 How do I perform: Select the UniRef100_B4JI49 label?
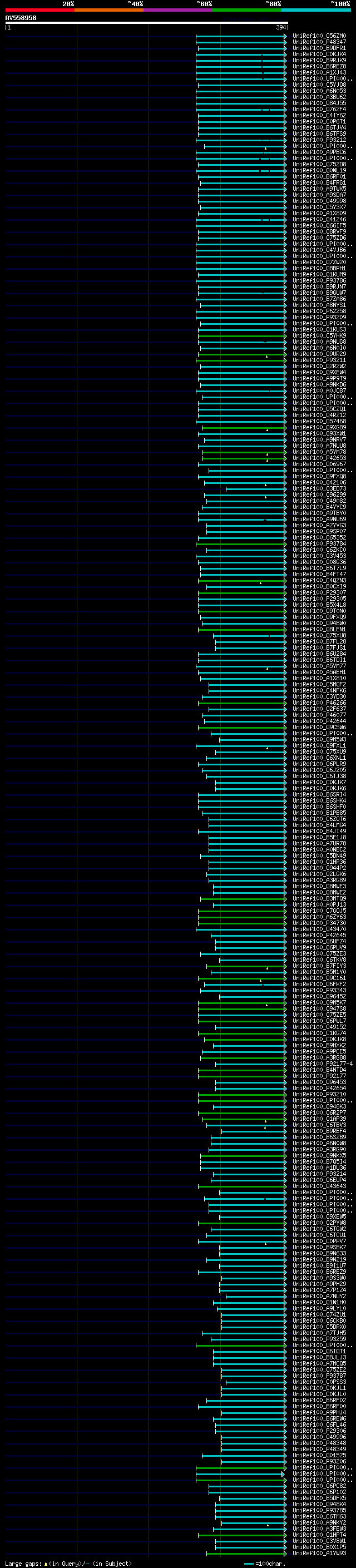click(319, 832)
